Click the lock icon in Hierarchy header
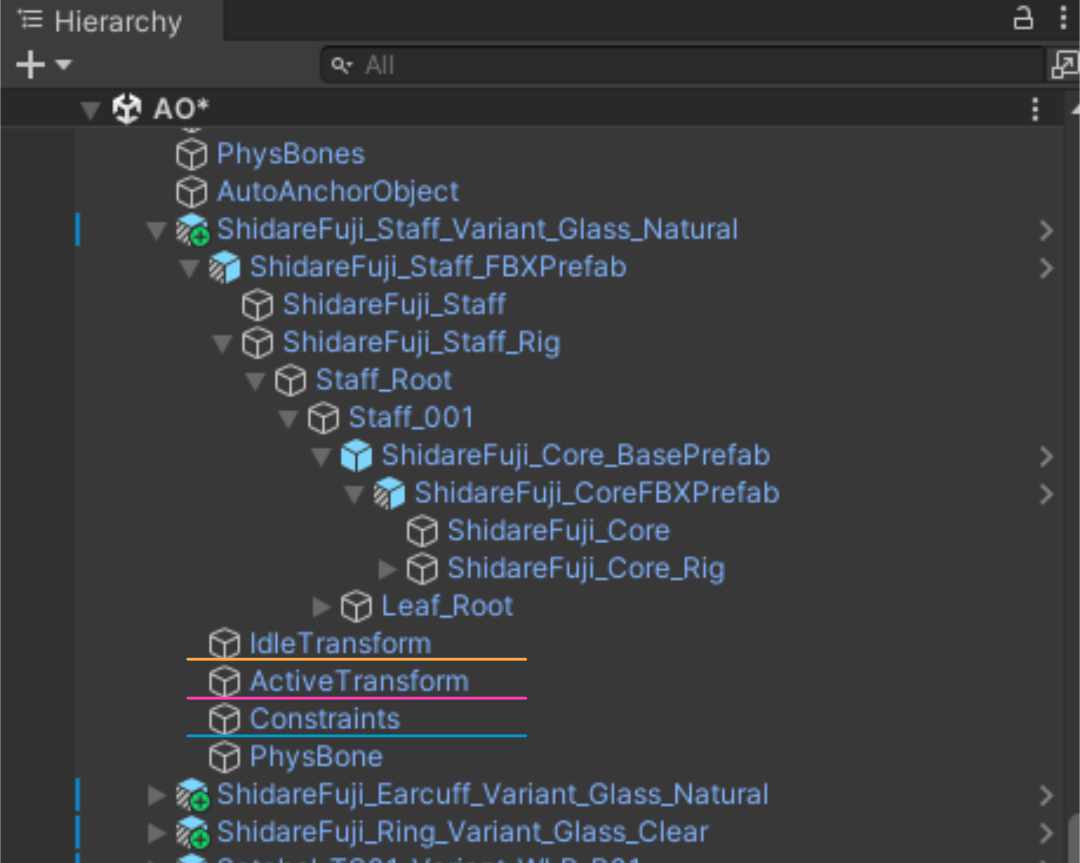Screen dimensions: 1080x863 pyautogui.click(x=1023, y=19)
